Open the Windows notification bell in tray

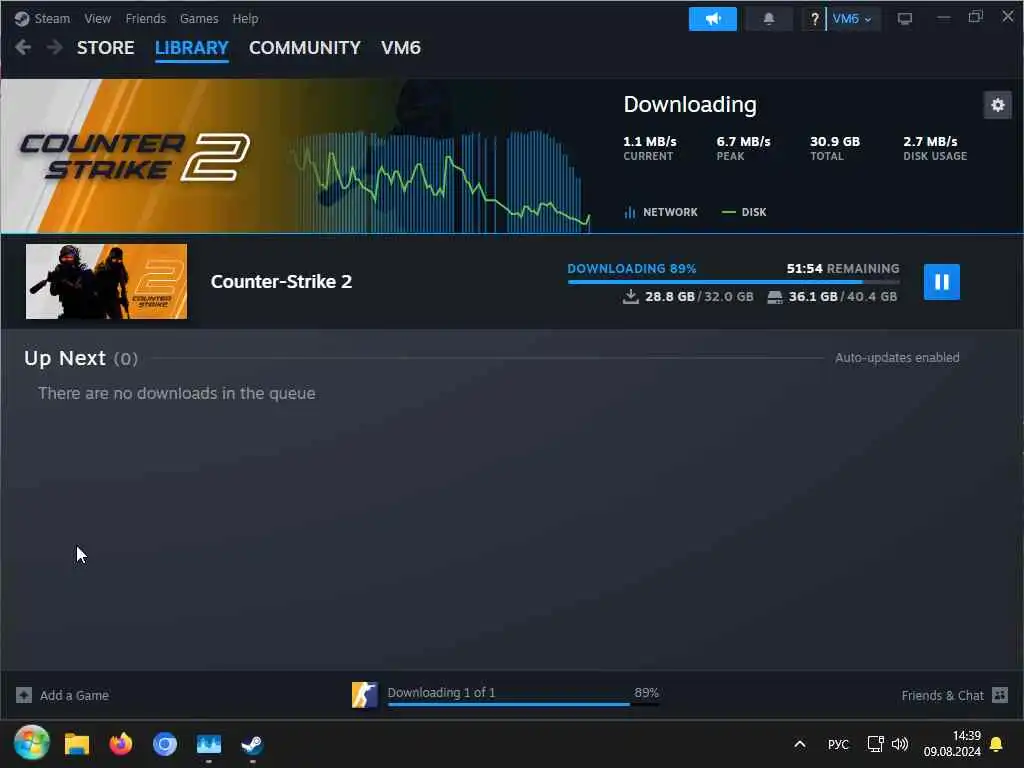(996, 744)
